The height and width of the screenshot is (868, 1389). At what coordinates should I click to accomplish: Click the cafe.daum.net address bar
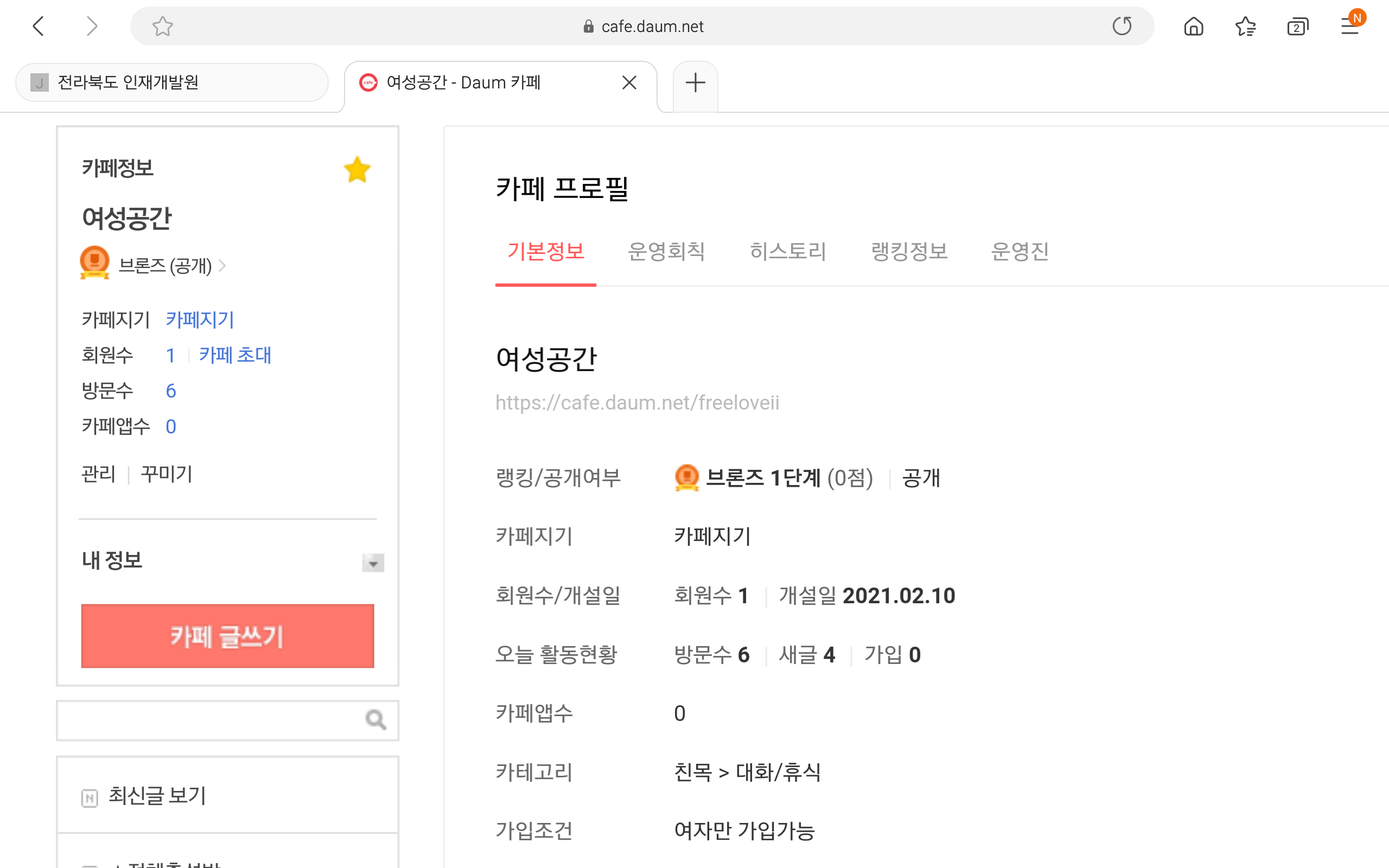(x=642, y=27)
